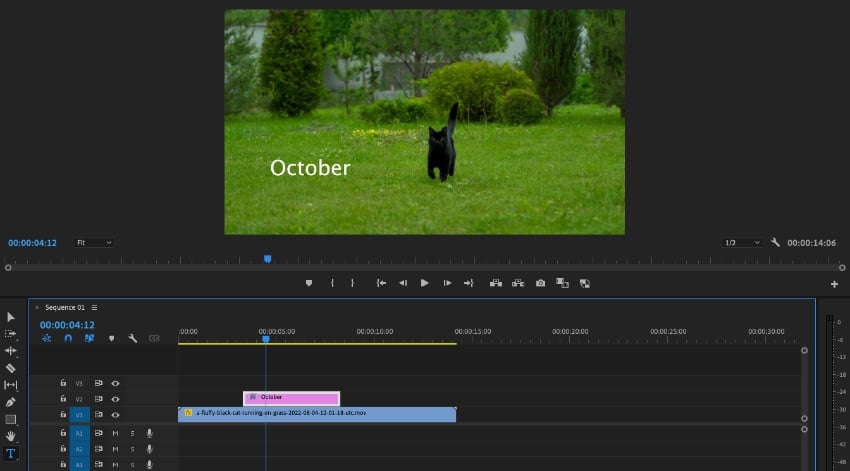Screen dimensions: 850x471
Task: Select the fluffy black cat video clip
Action: (317, 414)
